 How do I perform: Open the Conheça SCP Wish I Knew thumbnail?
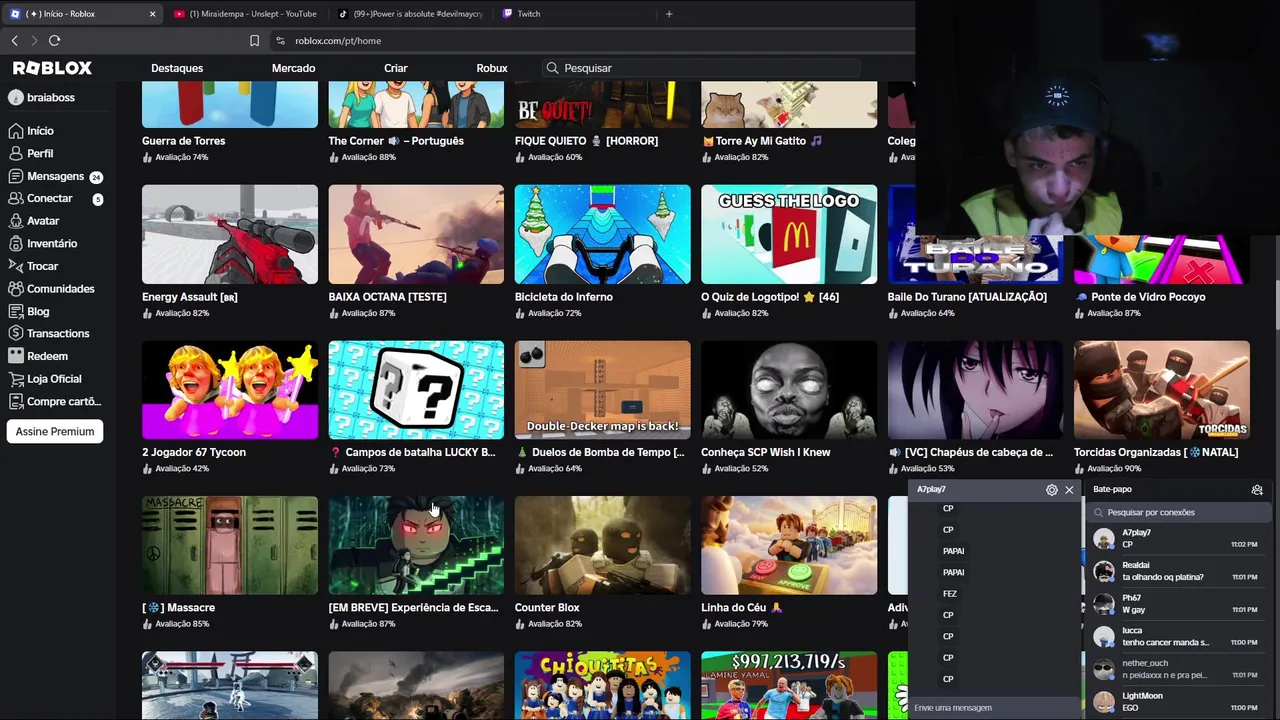pos(789,390)
